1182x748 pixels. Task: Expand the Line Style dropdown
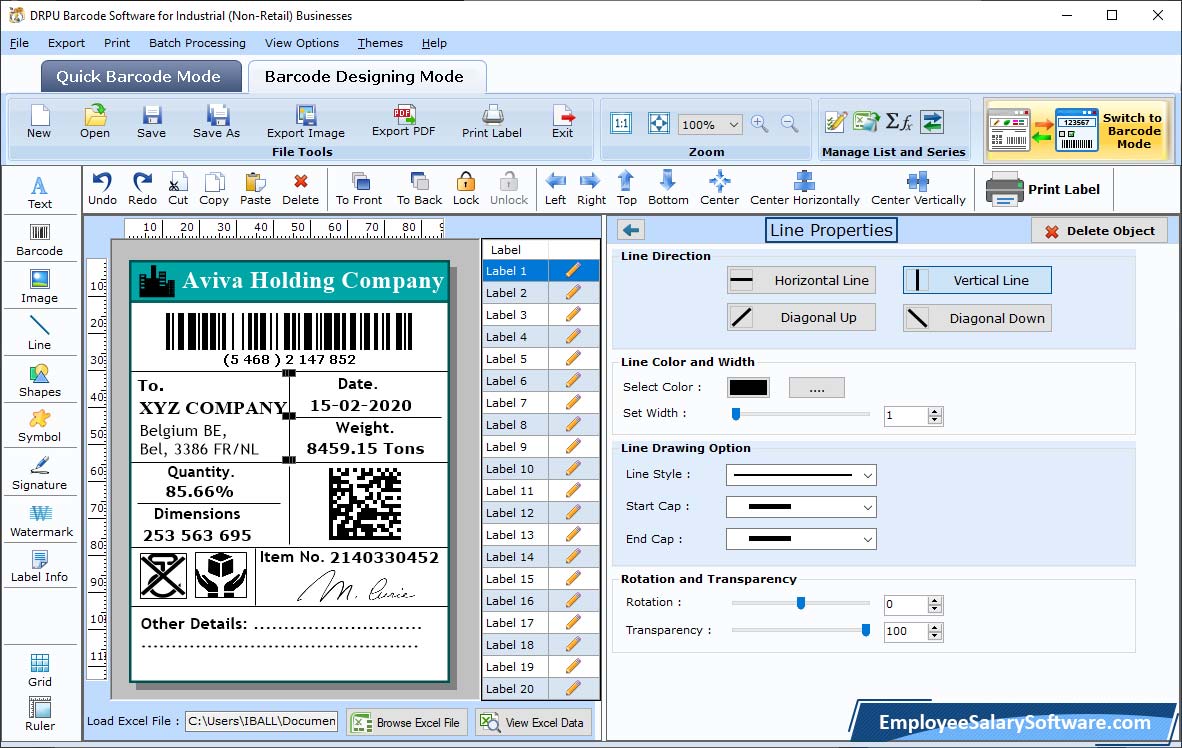pos(868,475)
